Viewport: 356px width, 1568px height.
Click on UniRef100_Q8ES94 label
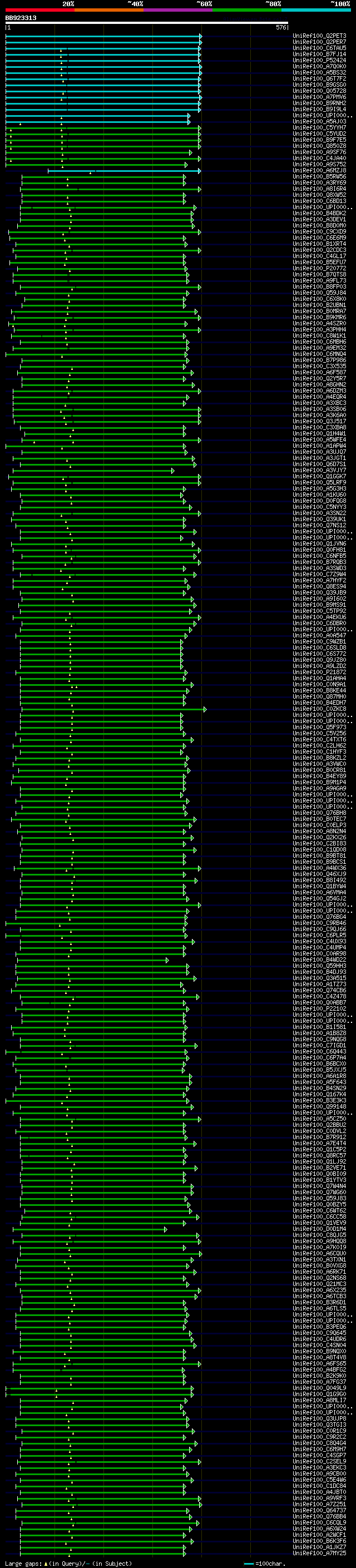[319, 587]
